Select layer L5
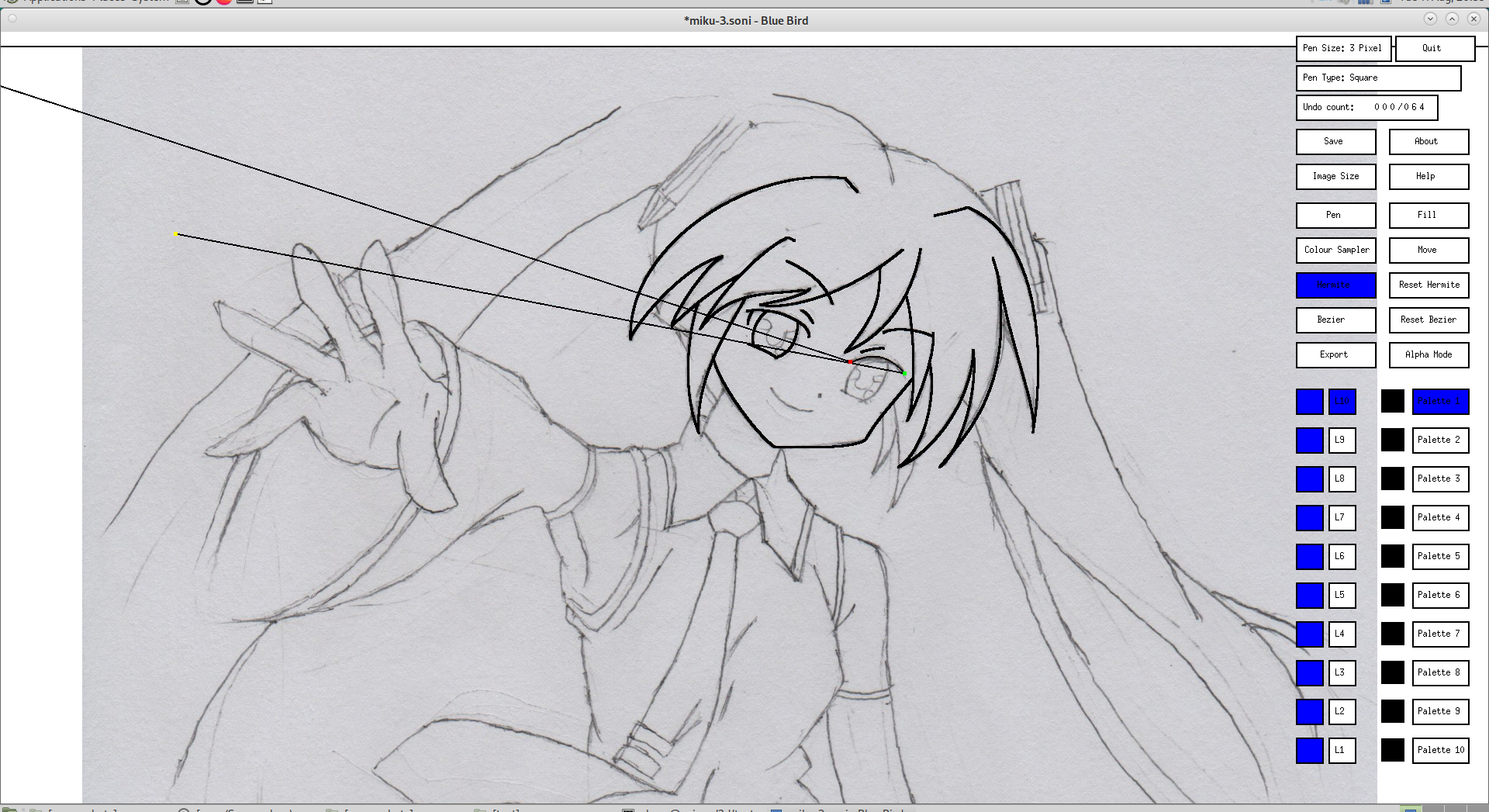The image size is (1489, 812). coord(1342,596)
